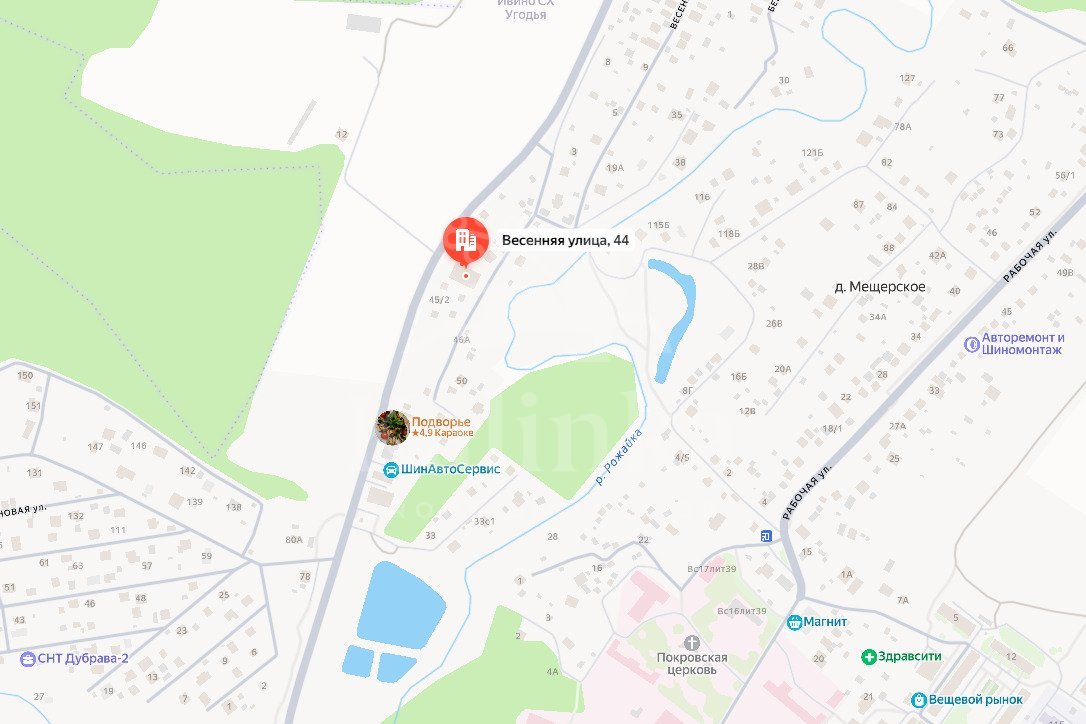This screenshot has height=724, width=1086.
Task: Open the Подворье restaurant photo thumbnail
Action: (x=392, y=427)
